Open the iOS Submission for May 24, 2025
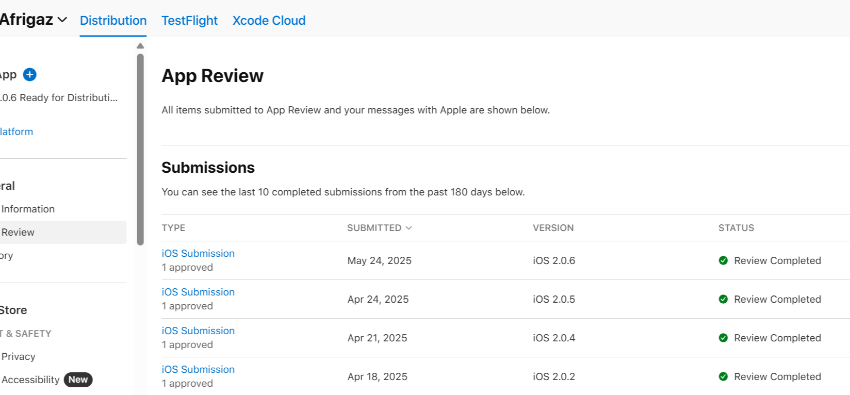 (x=198, y=253)
